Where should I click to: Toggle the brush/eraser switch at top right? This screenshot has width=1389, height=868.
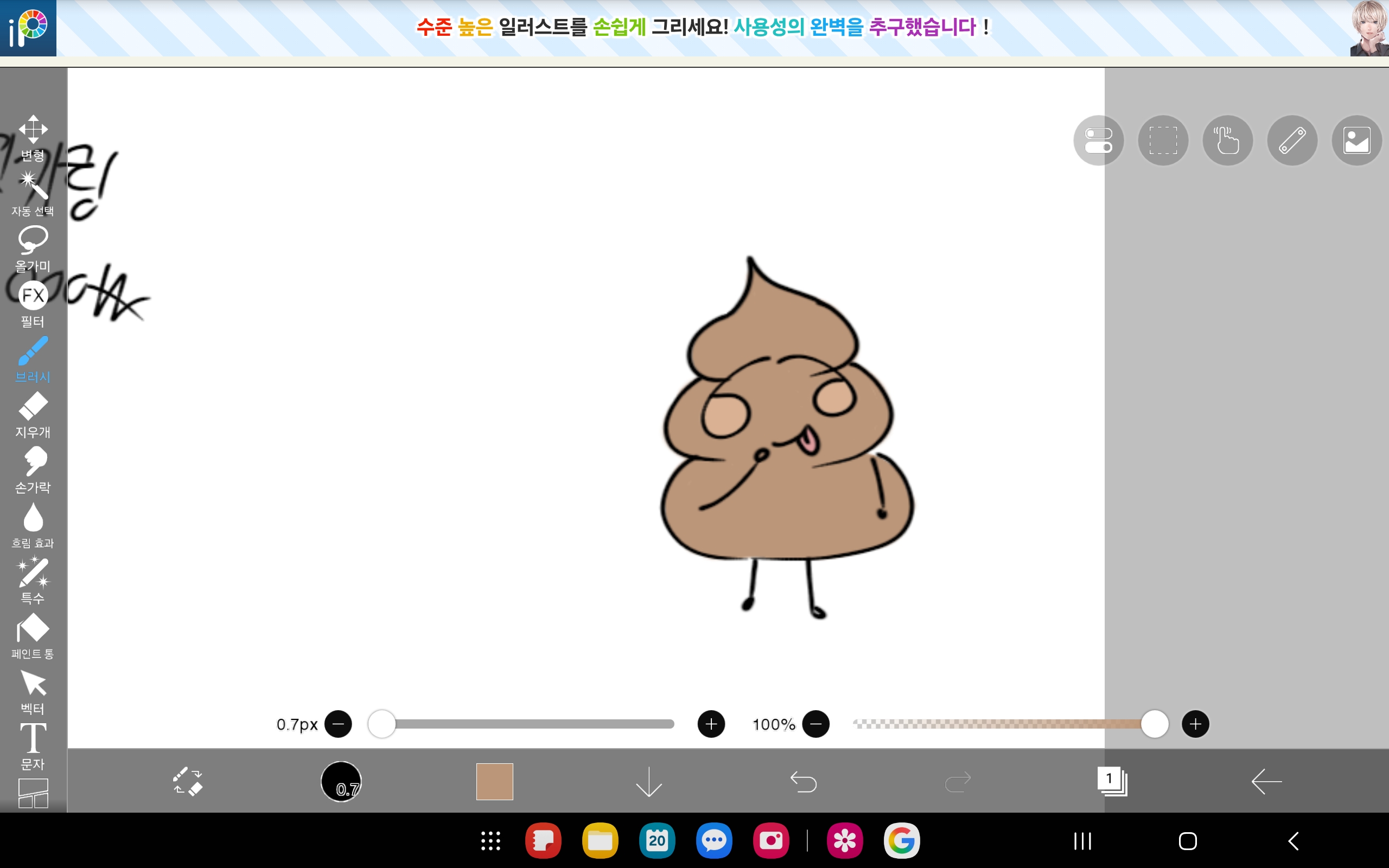[1098, 140]
